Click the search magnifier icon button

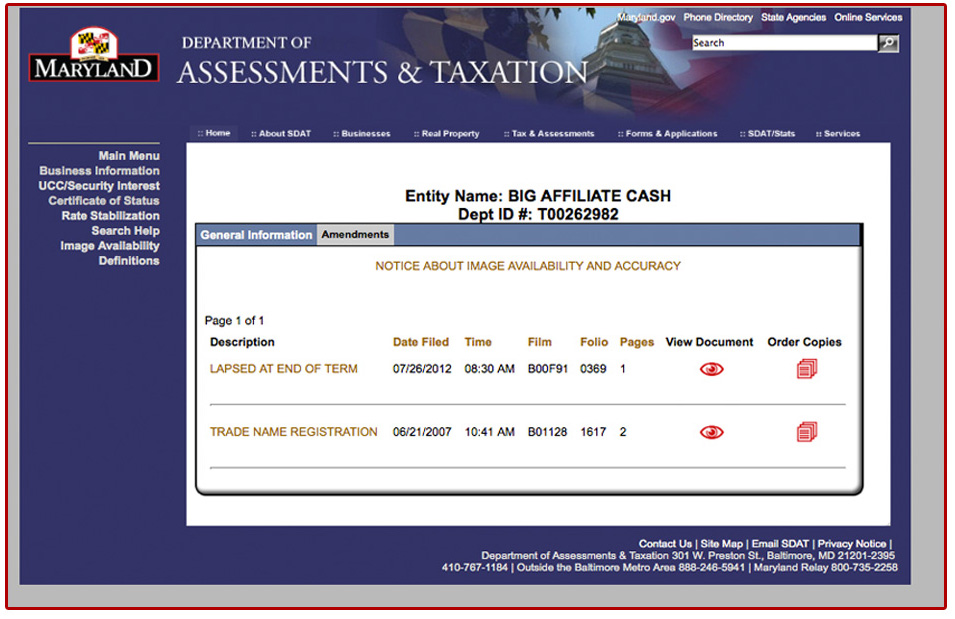[x=888, y=43]
